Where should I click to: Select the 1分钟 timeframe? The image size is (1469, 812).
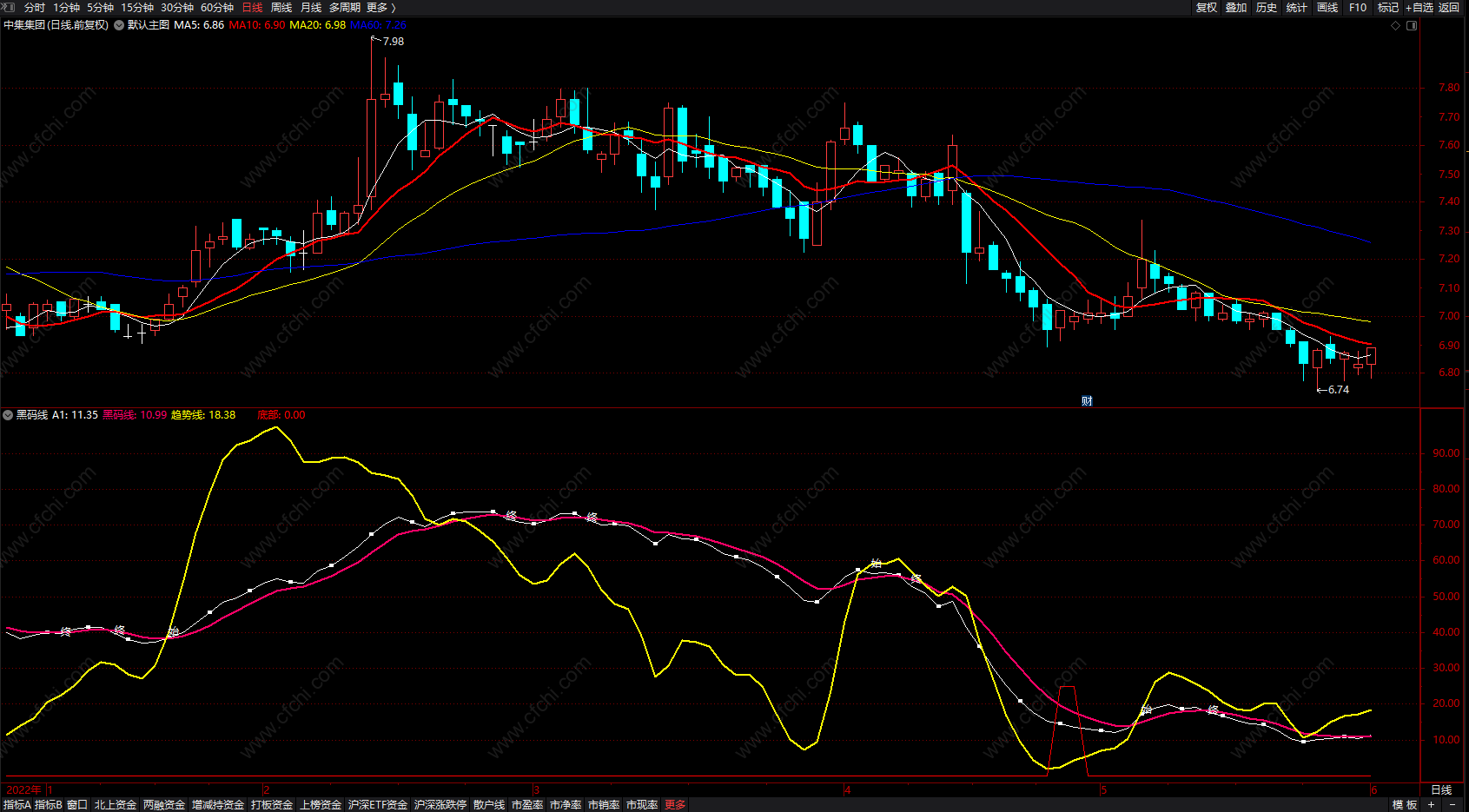[x=66, y=7]
